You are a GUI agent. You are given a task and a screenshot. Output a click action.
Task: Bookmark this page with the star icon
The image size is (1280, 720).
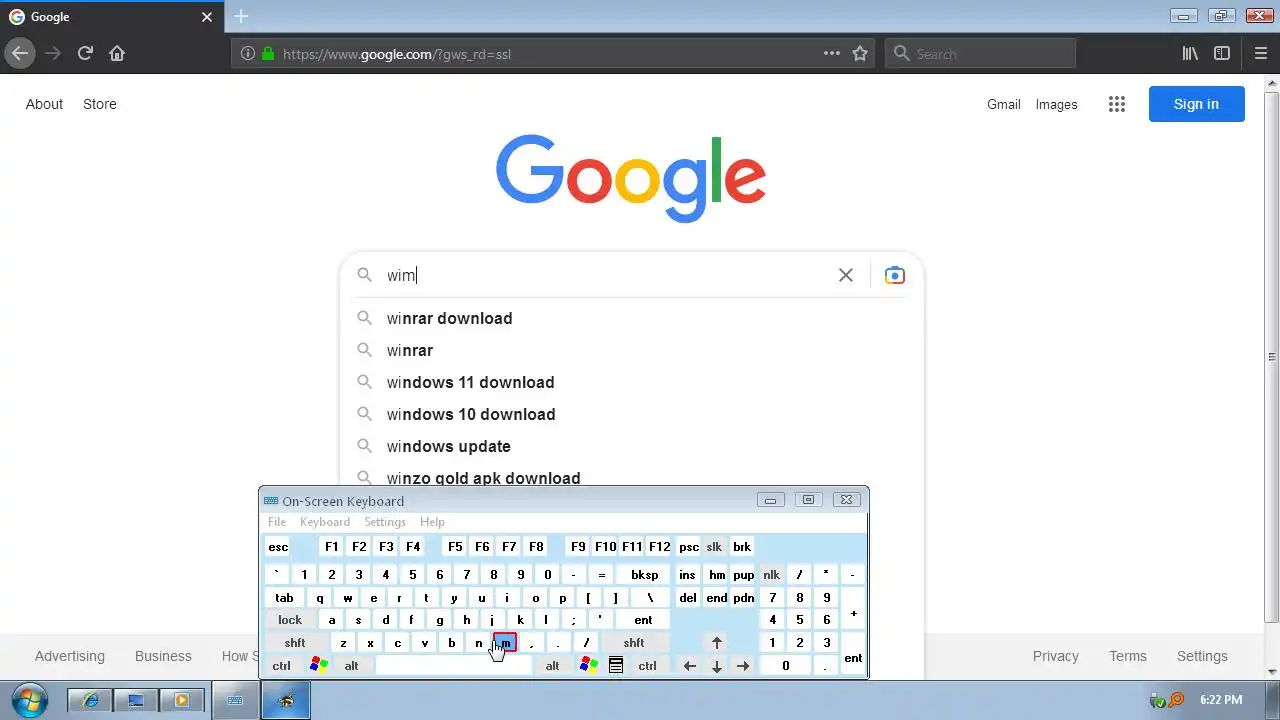(860, 53)
